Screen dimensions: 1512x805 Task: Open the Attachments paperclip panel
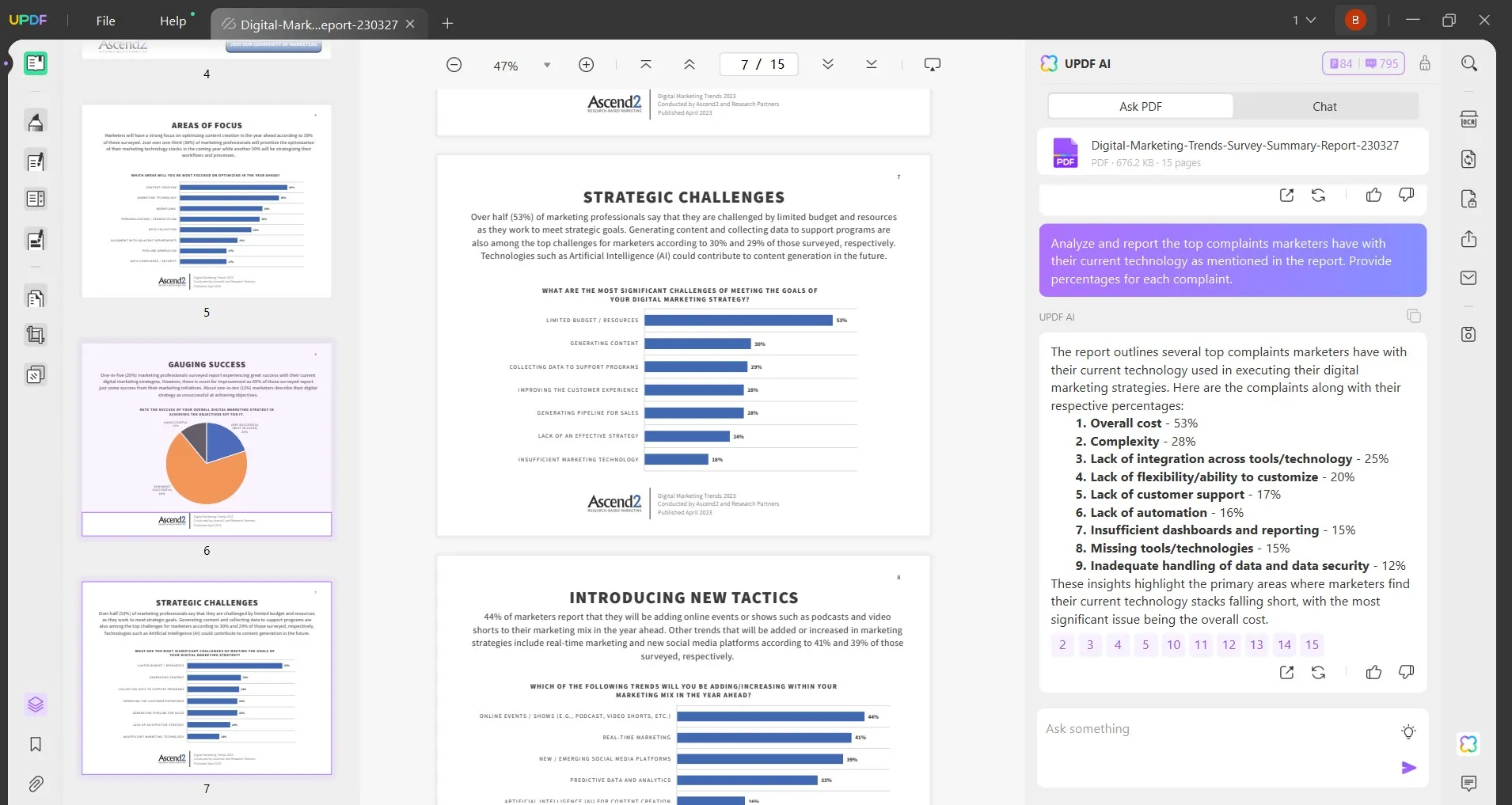pos(36,784)
